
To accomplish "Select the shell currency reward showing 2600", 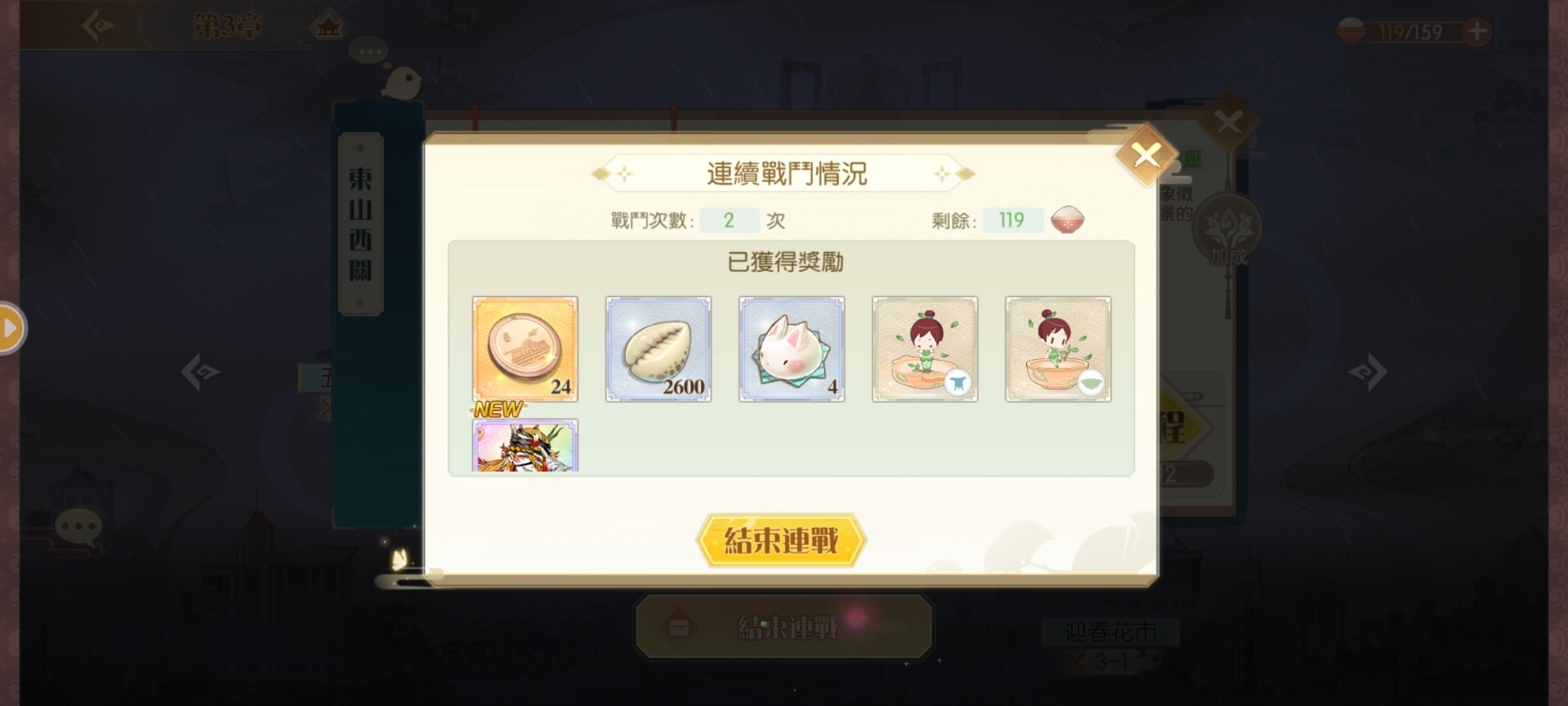I will point(659,348).
